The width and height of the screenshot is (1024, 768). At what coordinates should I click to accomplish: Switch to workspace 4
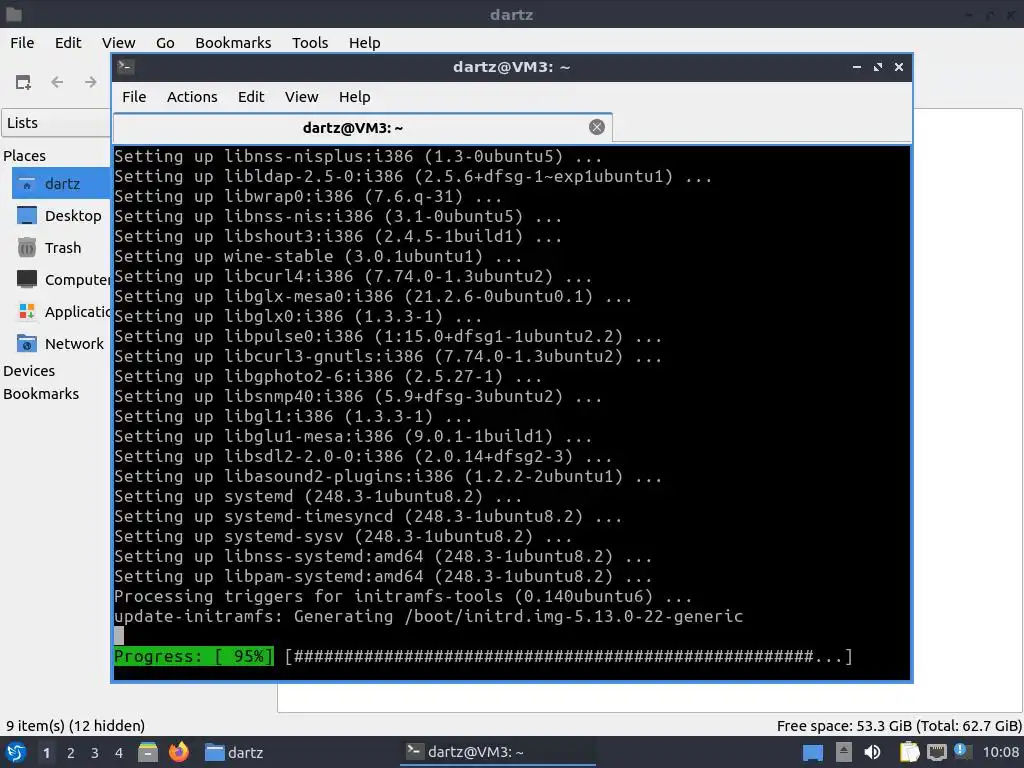click(x=119, y=753)
